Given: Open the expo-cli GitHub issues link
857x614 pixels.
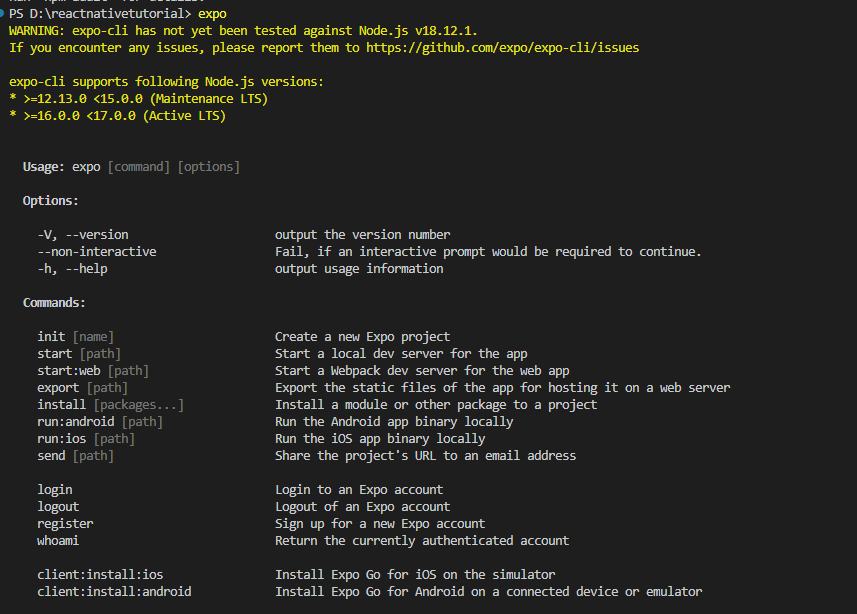Looking at the screenshot, I should pos(502,48).
